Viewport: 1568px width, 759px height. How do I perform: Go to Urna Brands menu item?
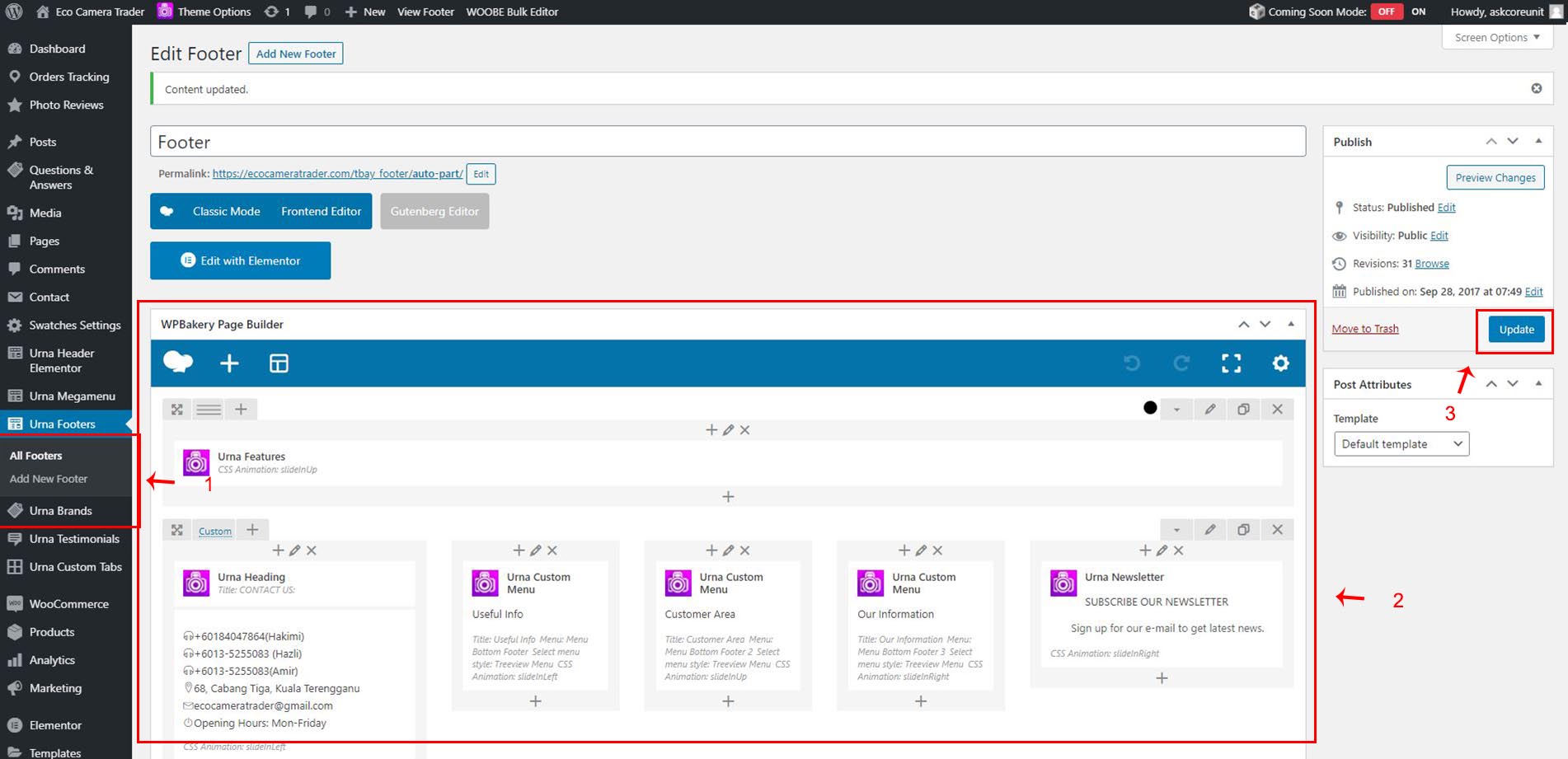tap(60, 511)
